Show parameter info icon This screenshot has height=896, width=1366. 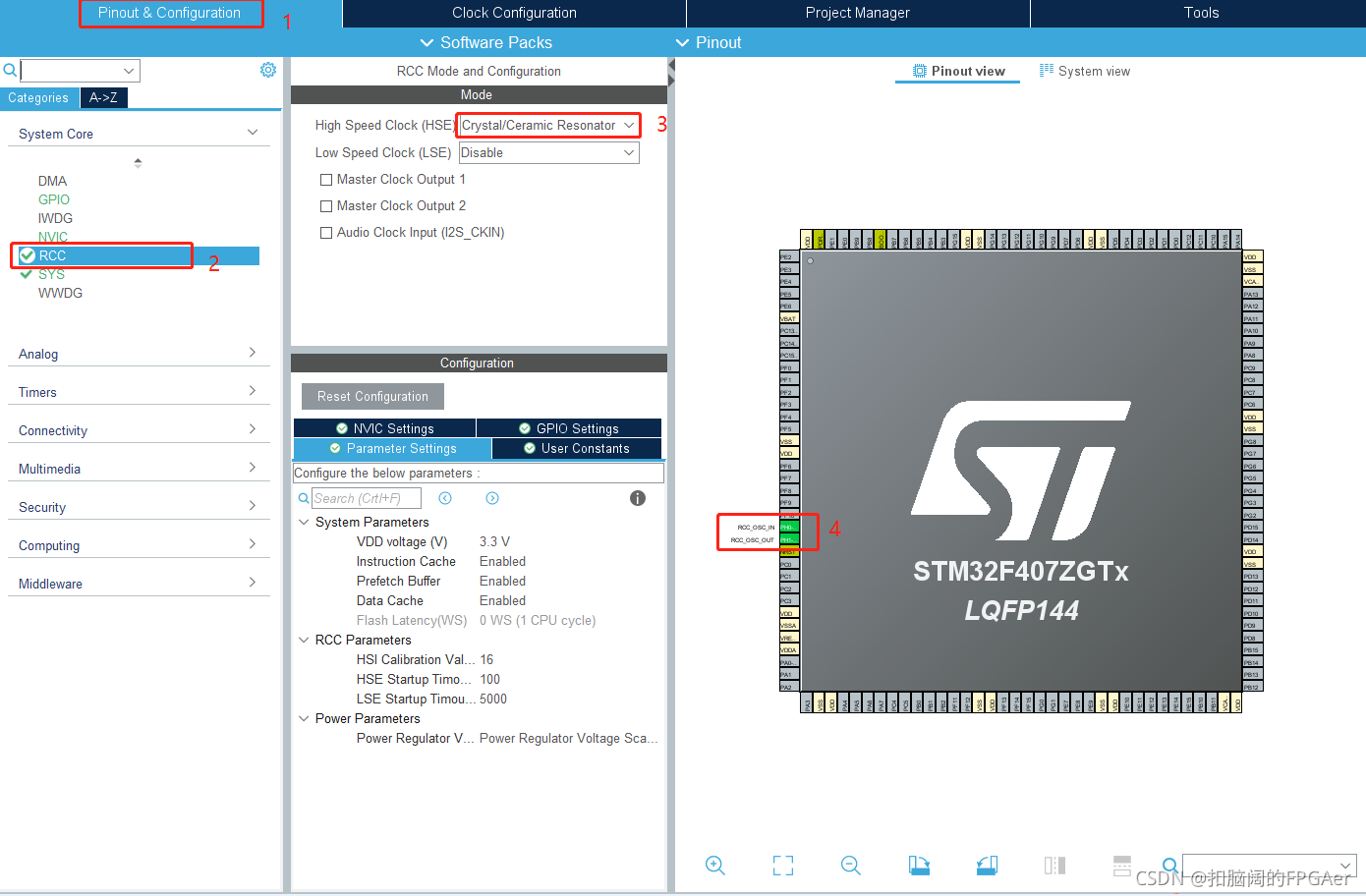pos(638,498)
